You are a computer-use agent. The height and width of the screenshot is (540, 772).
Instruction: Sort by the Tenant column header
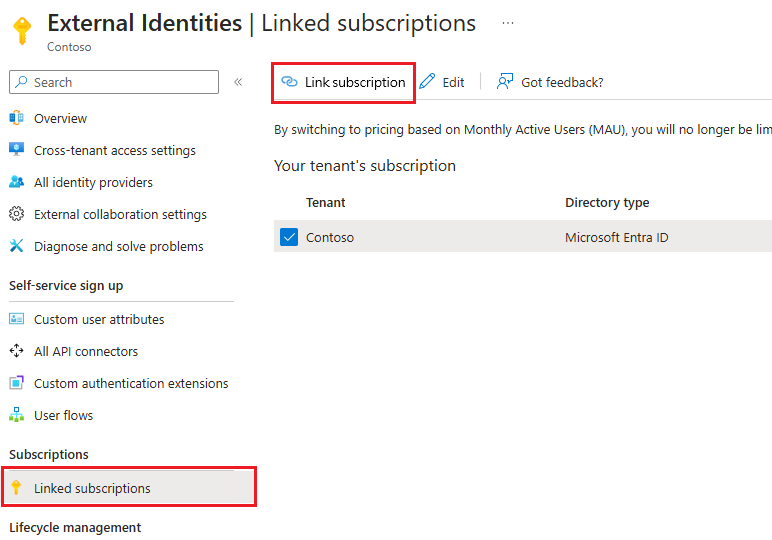pyautogui.click(x=325, y=203)
